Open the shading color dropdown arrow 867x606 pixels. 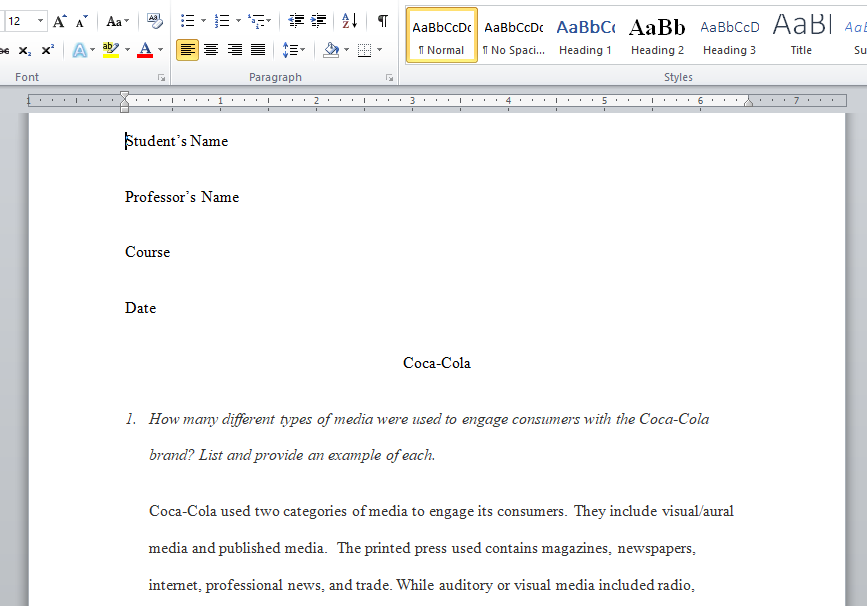click(x=347, y=50)
